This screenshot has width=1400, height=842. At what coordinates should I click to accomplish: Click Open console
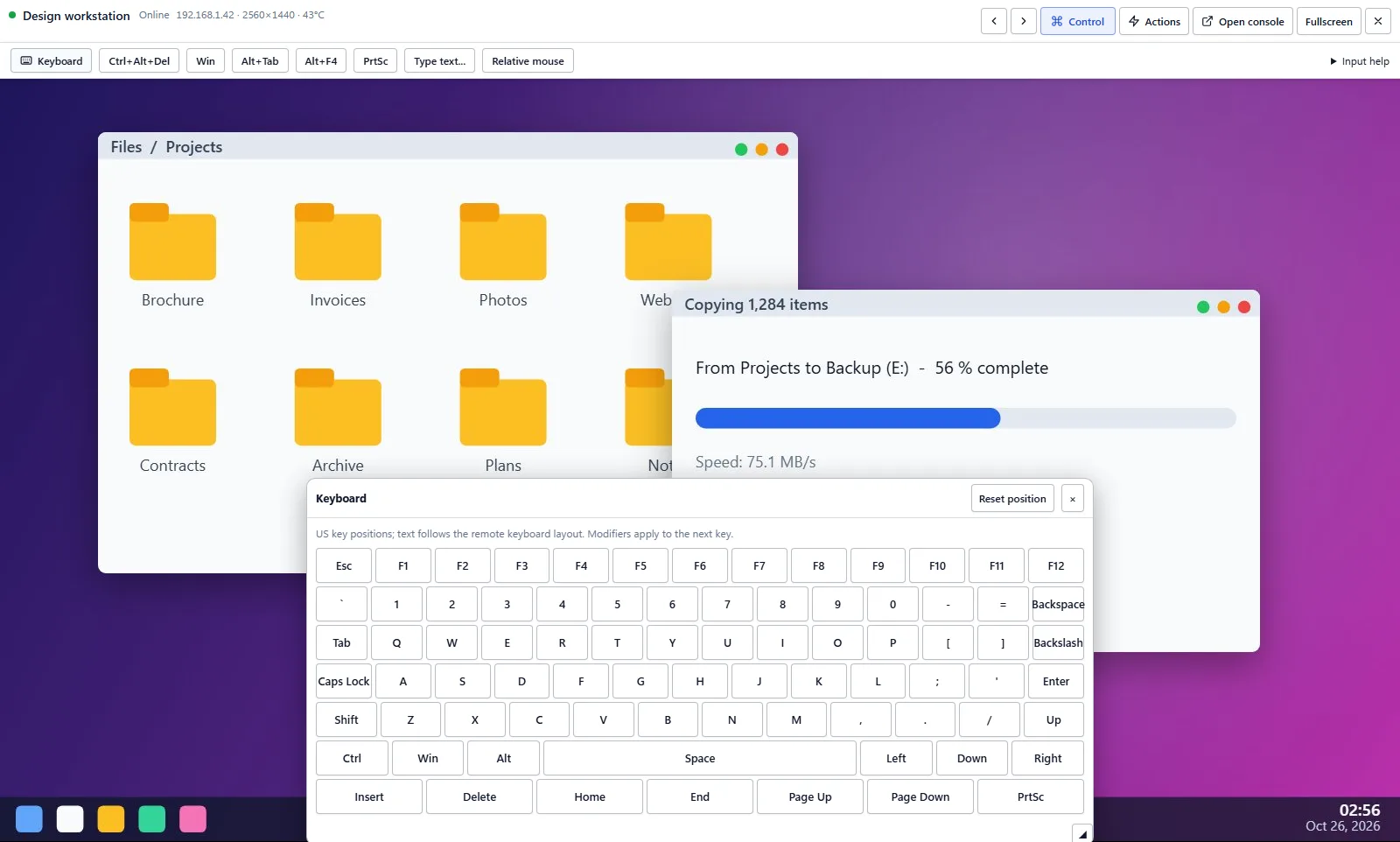pos(1243,21)
